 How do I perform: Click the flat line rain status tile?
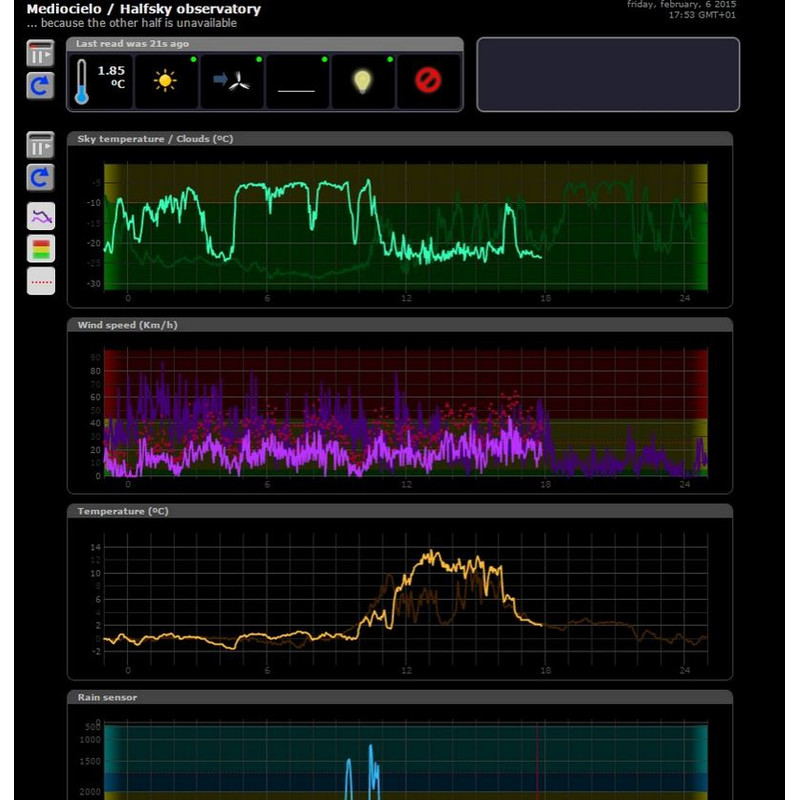click(297, 81)
